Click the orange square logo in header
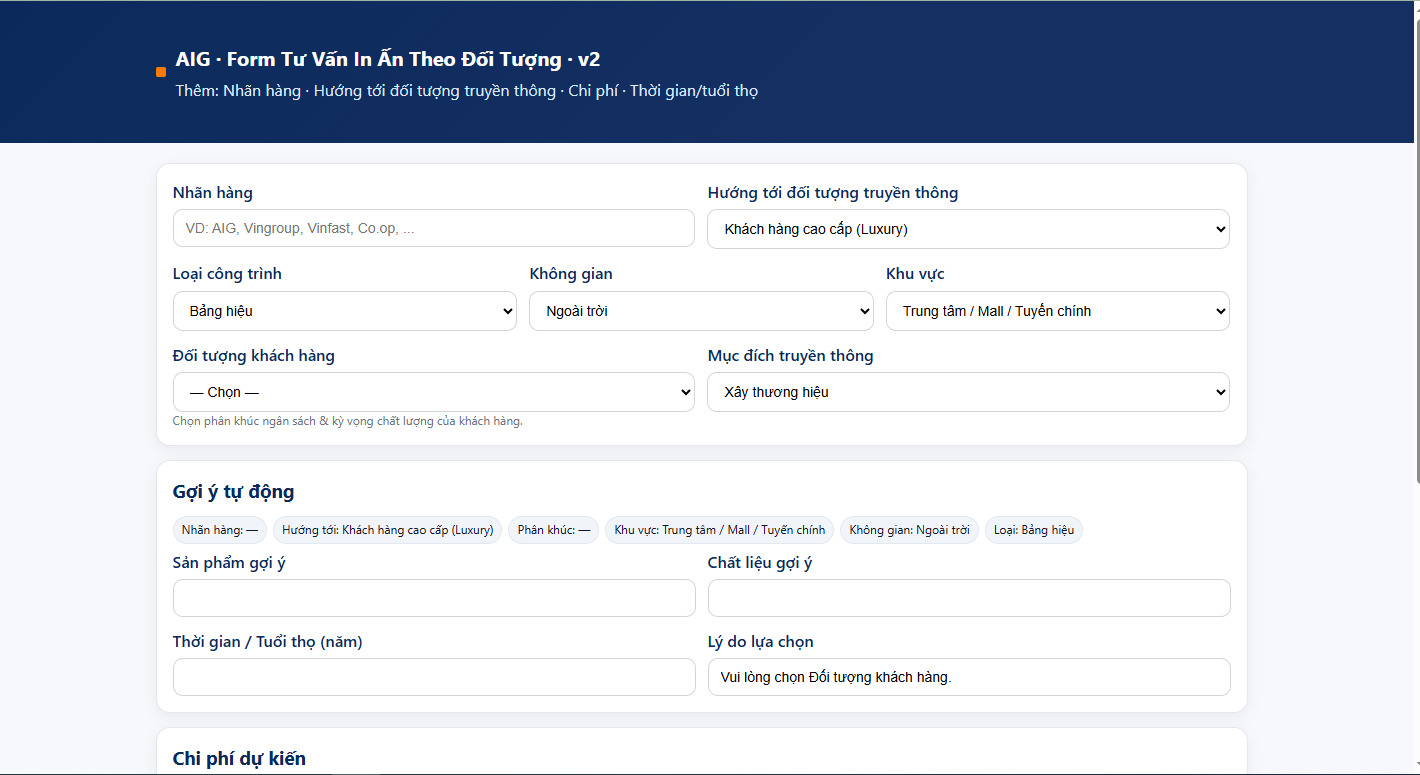The height and width of the screenshot is (775, 1420). [161, 72]
